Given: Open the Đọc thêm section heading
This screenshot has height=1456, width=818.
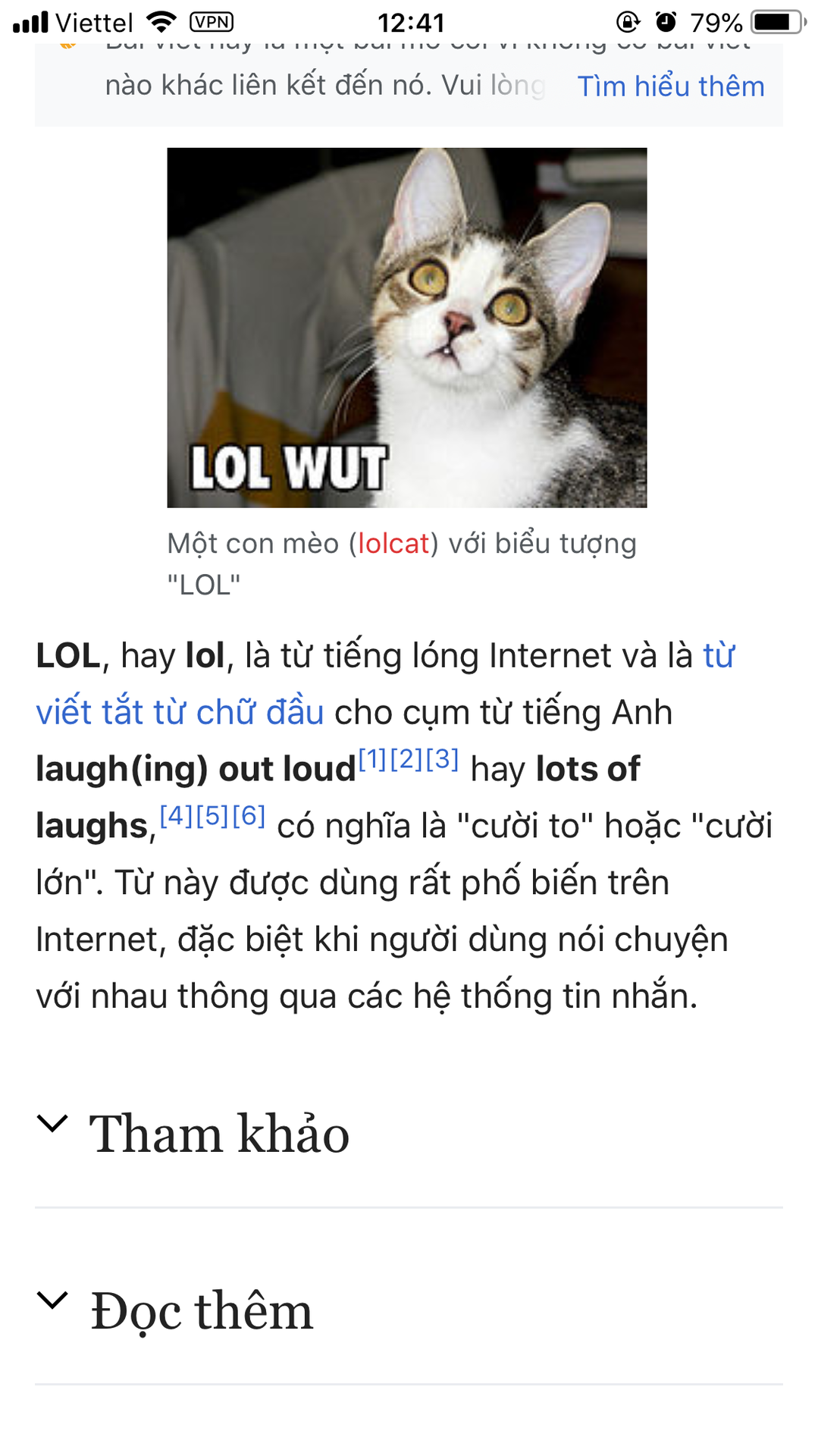Looking at the screenshot, I should coord(202,1311).
